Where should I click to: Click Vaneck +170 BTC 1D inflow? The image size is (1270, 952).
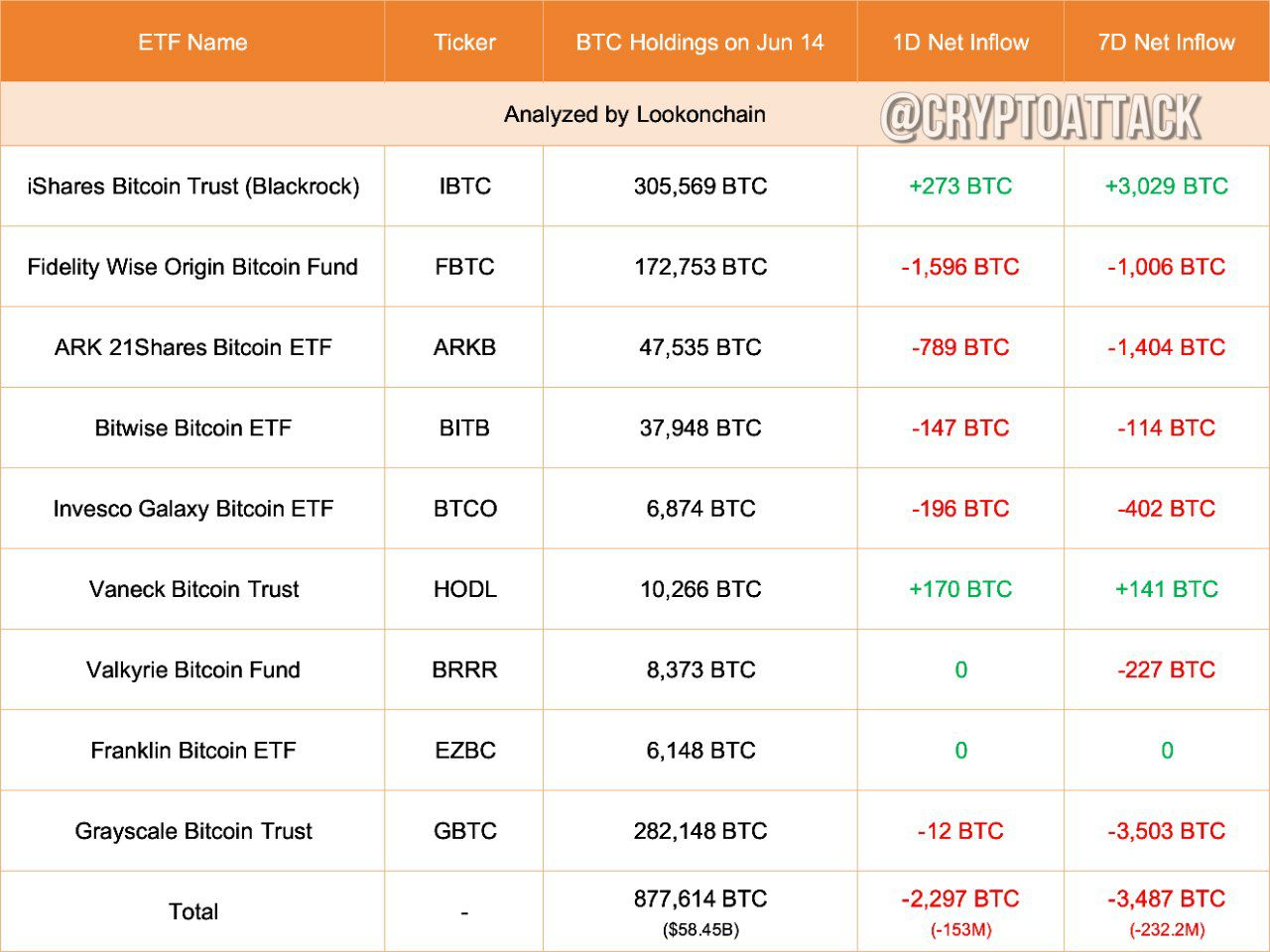coord(960,589)
